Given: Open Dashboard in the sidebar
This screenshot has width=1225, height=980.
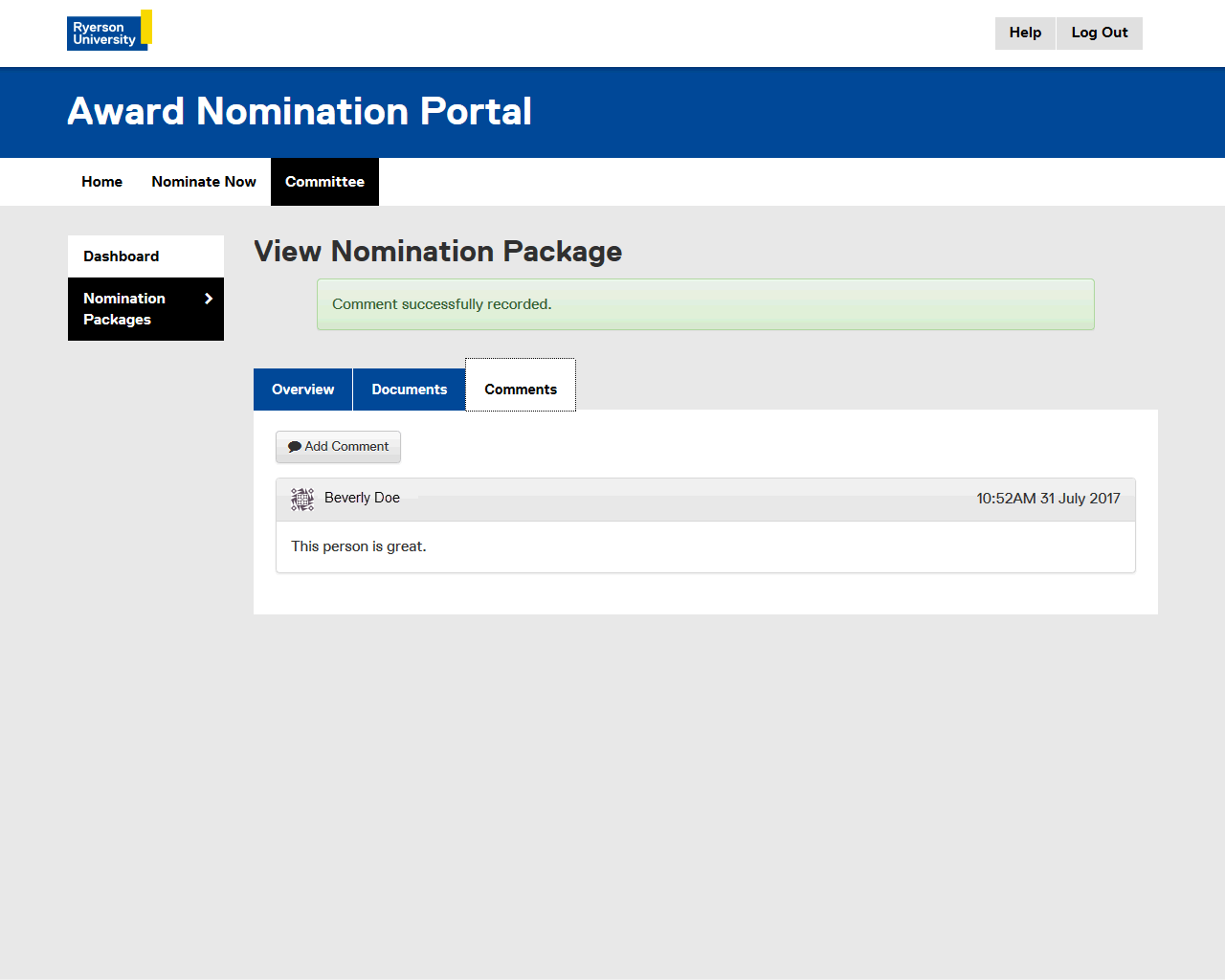Looking at the screenshot, I should [x=122, y=256].
